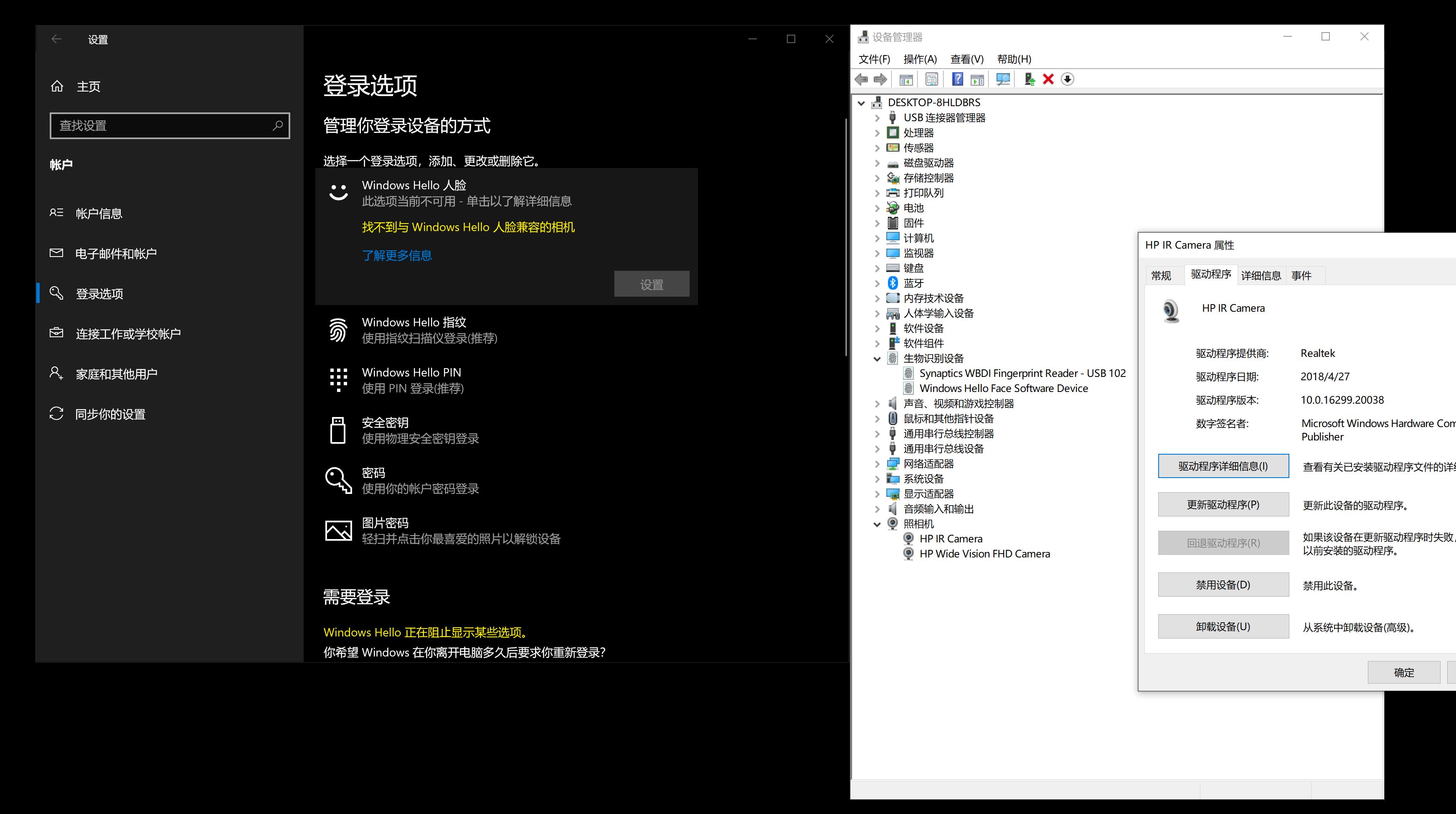Click the password key icon

(339, 480)
